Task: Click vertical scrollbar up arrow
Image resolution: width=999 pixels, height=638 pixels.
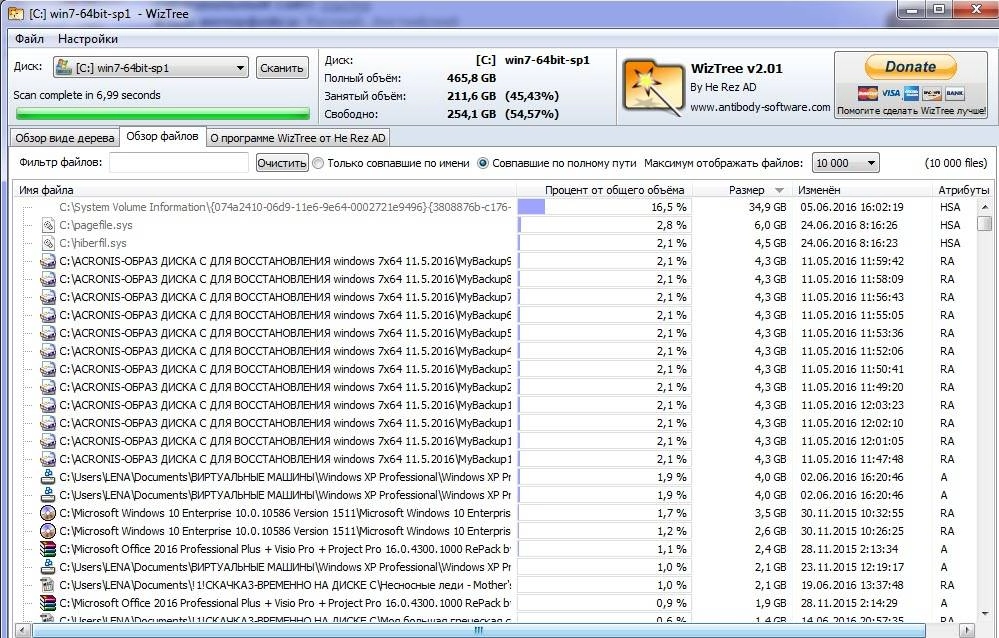Action: pos(984,207)
